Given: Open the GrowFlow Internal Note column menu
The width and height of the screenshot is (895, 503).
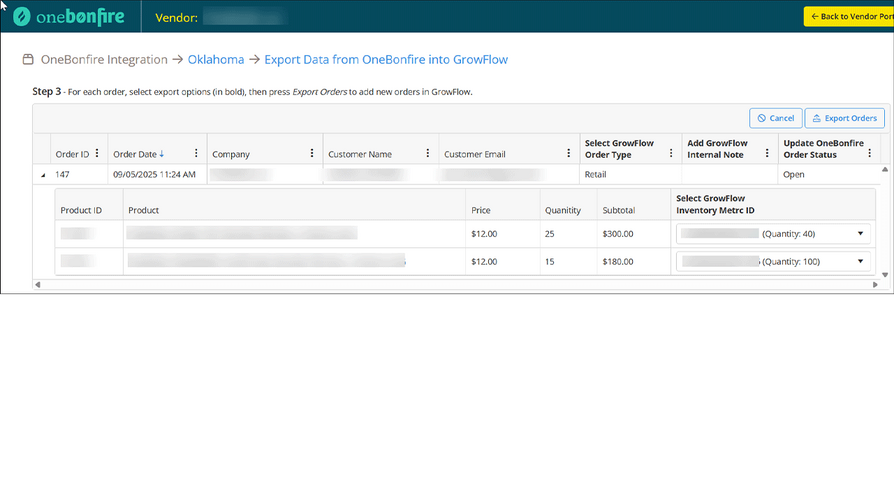Looking at the screenshot, I should pyautogui.click(x=769, y=154).
